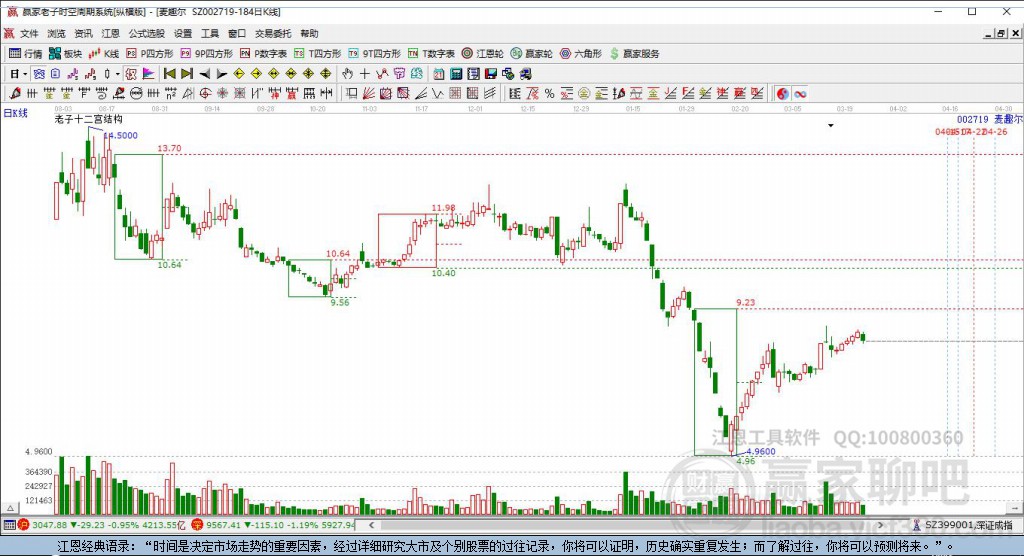The image size is (1024, 556).
Task: Open the 交易委托 menu
Action: pyautogui.click(x=273, y=33)
